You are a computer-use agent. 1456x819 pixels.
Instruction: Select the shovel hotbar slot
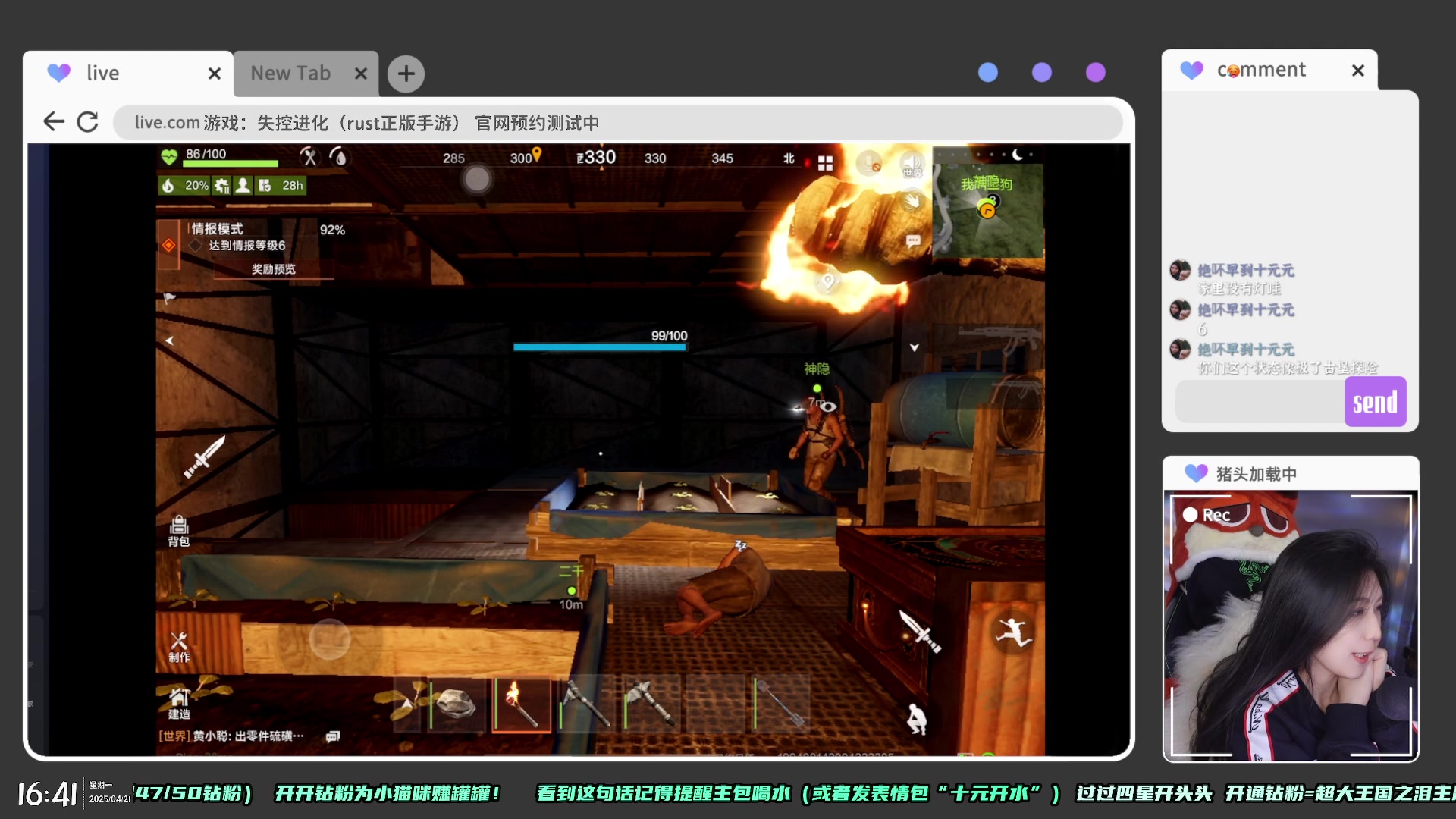(780, 705)
